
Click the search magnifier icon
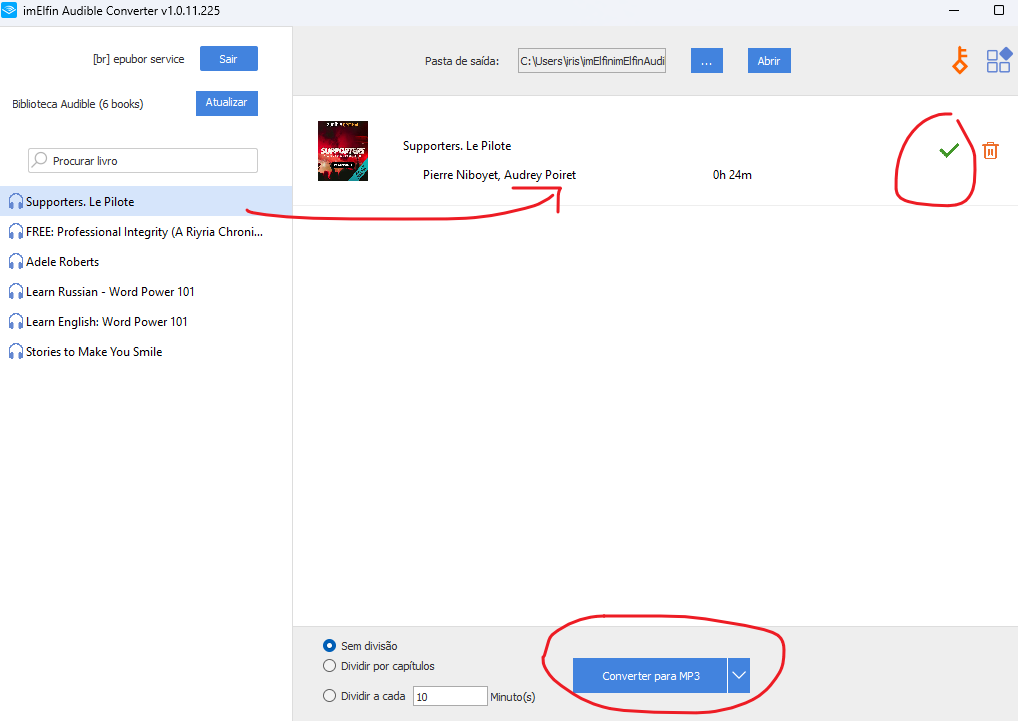tap(40, 160)
